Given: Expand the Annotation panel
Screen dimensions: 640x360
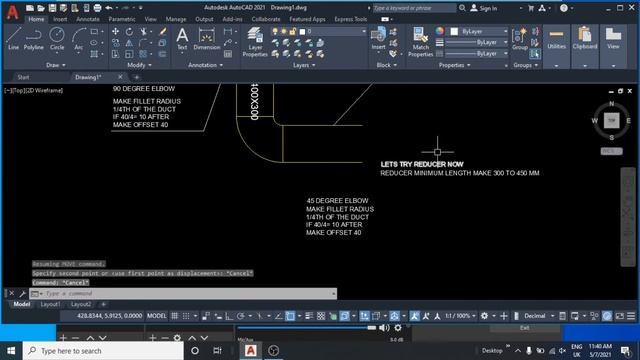Looking at the screenshot, I should [205, 65].
